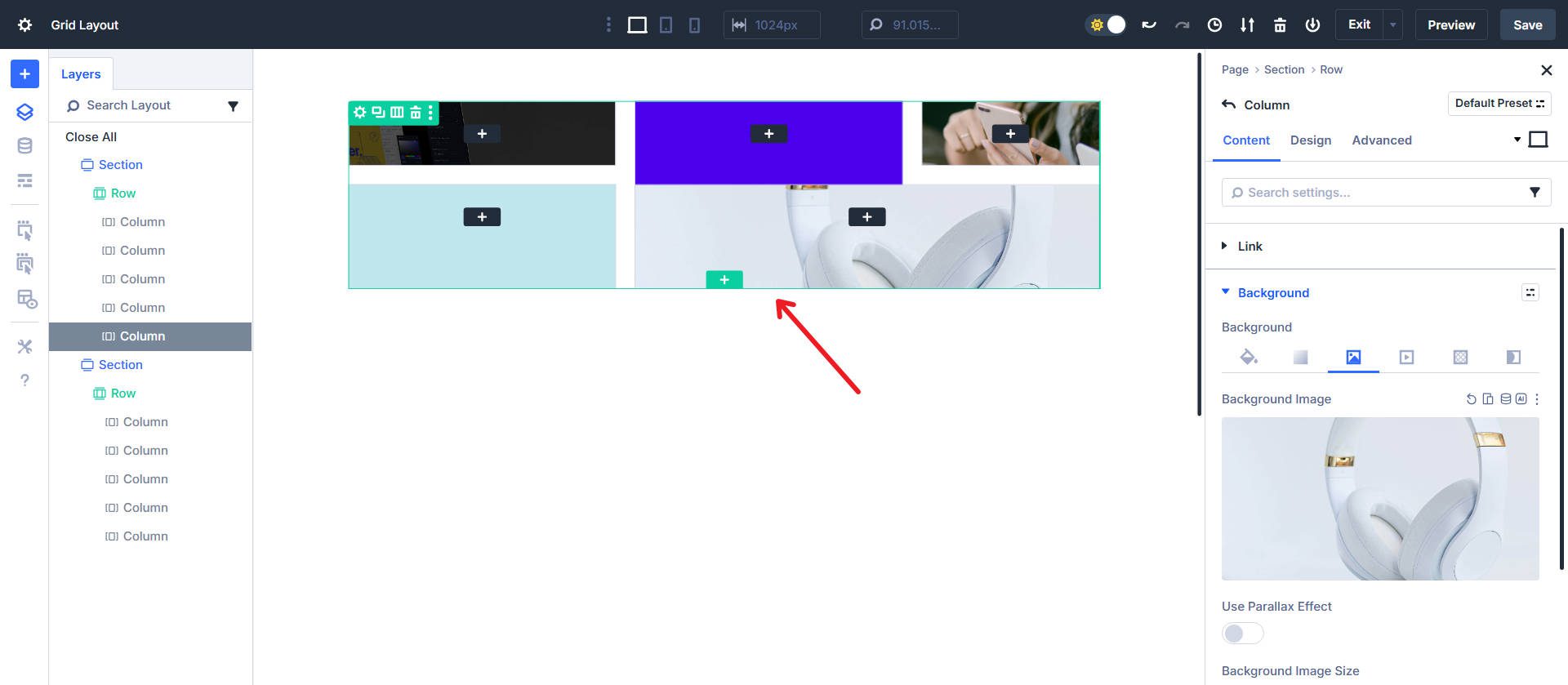Select the tablet view icon
Screen dimensions: 1568x685
pos(666,25)
